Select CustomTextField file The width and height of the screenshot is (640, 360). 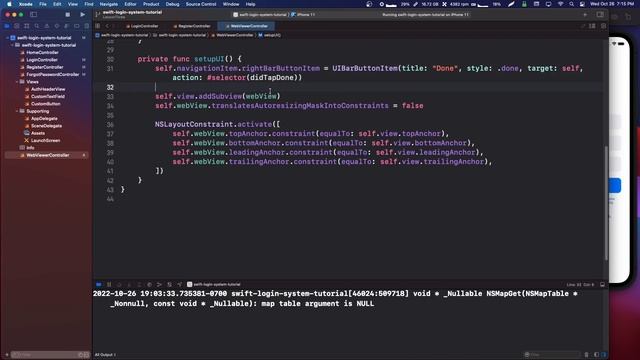point(48,96)
